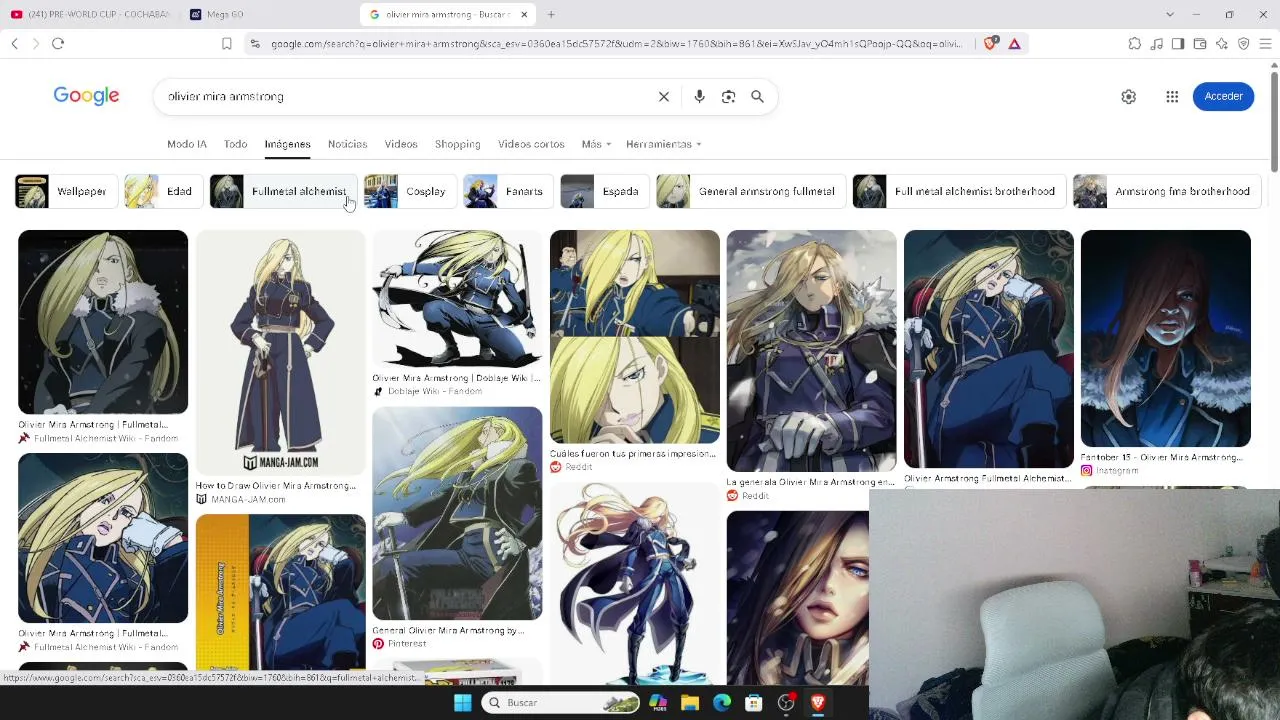Go back with the browser back arrow
The image size is (1280, 720).
pyautogui.click(x=14, y=44)
